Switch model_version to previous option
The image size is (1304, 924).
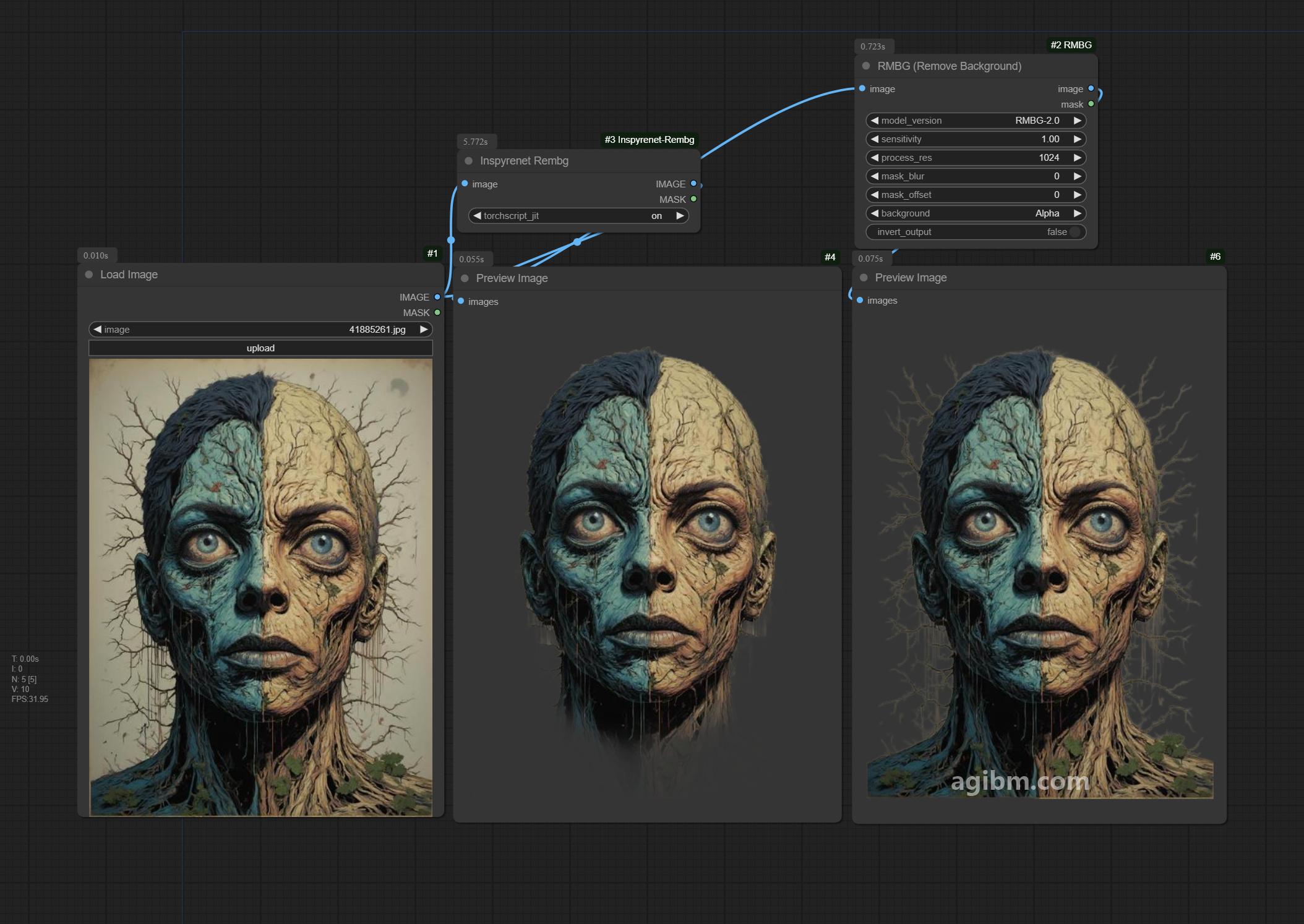point(875,121)
